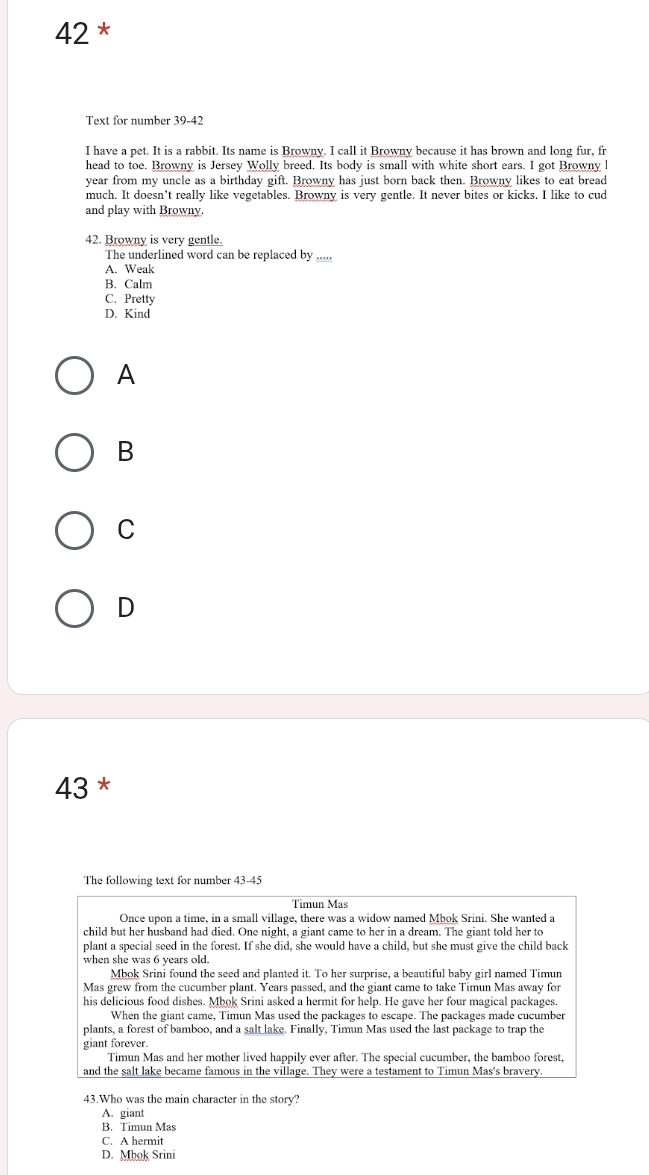This screenshot has height=1175, width=649.
Task: Click the 'Timun Mas' story title
Action: pyautogui.click(x=320, y=904)
